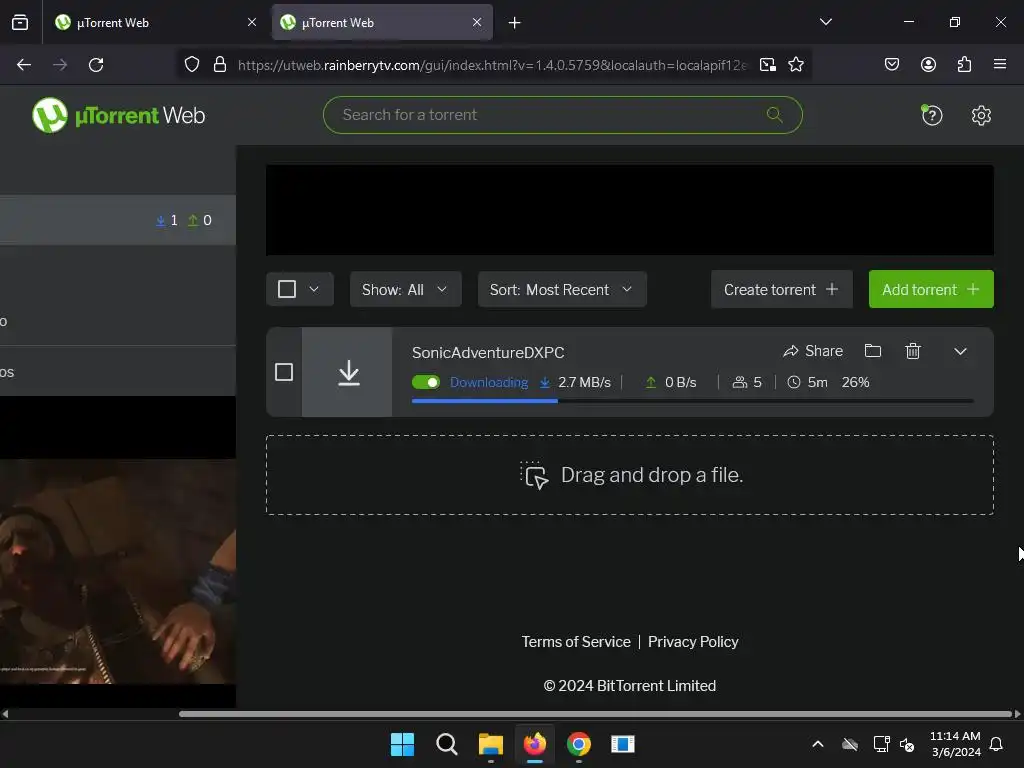The height and width of the screenshot is (768, 1024).
Task: Click the green Add torrent button
Action: pyautogui.click(x=931, y=289)
